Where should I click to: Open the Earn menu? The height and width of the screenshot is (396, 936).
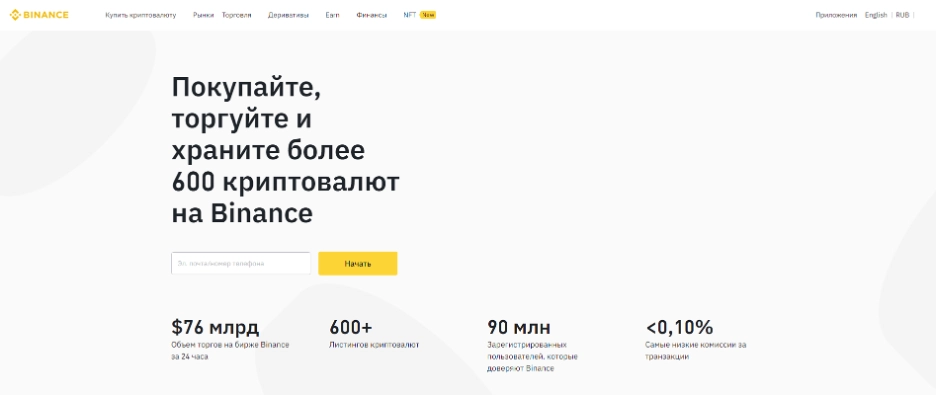point(332,15)
